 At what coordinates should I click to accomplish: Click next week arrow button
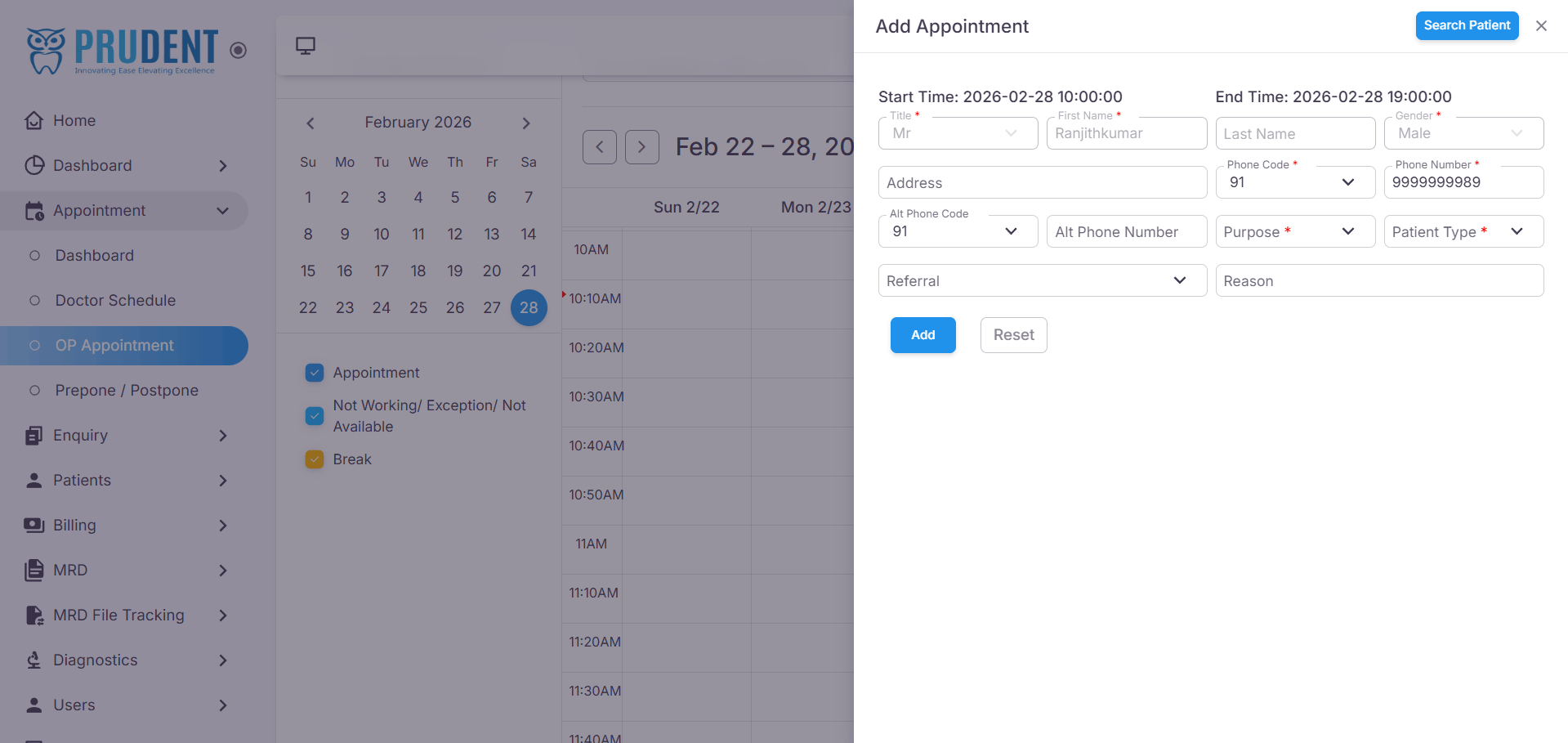coord(642,147)
